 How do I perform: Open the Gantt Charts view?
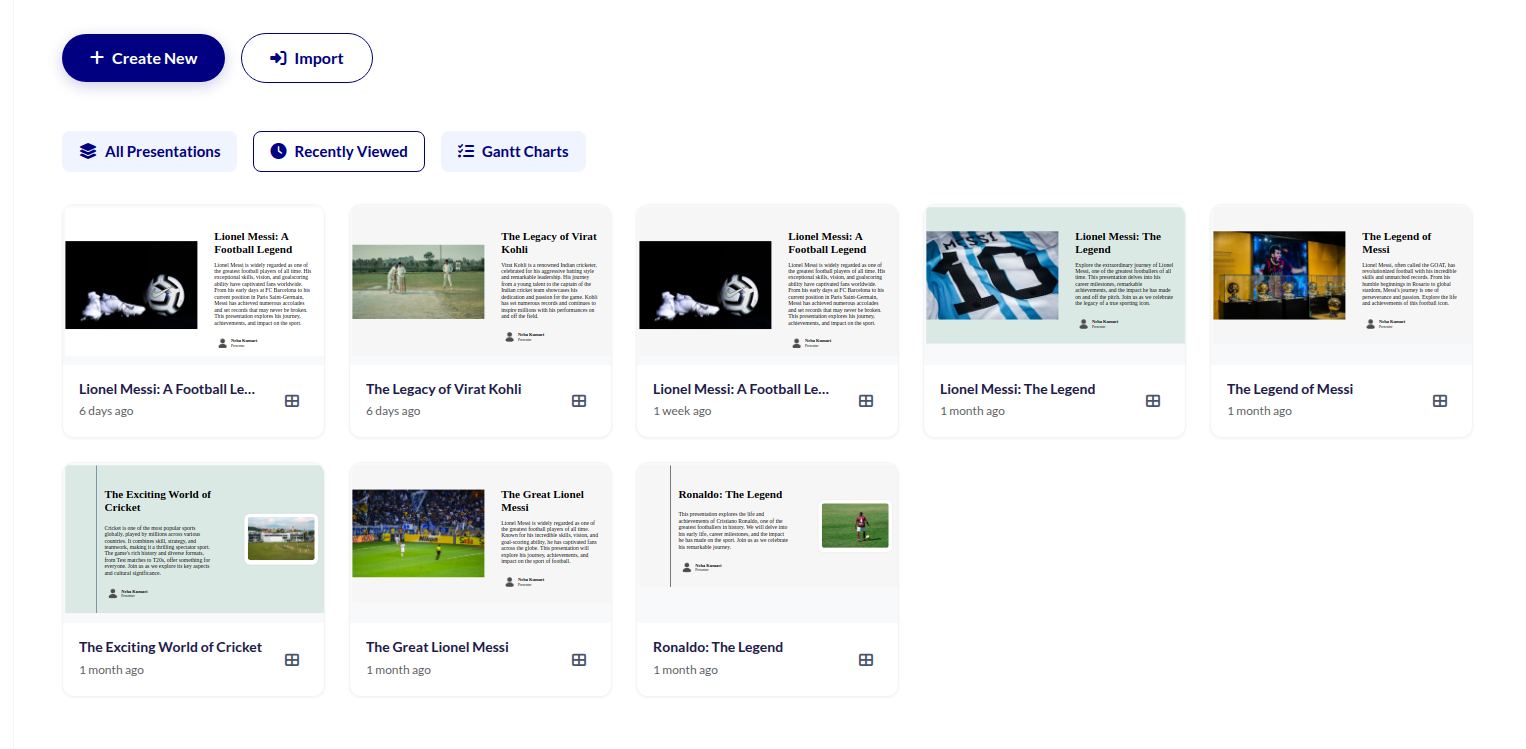(x=513, y=151)
